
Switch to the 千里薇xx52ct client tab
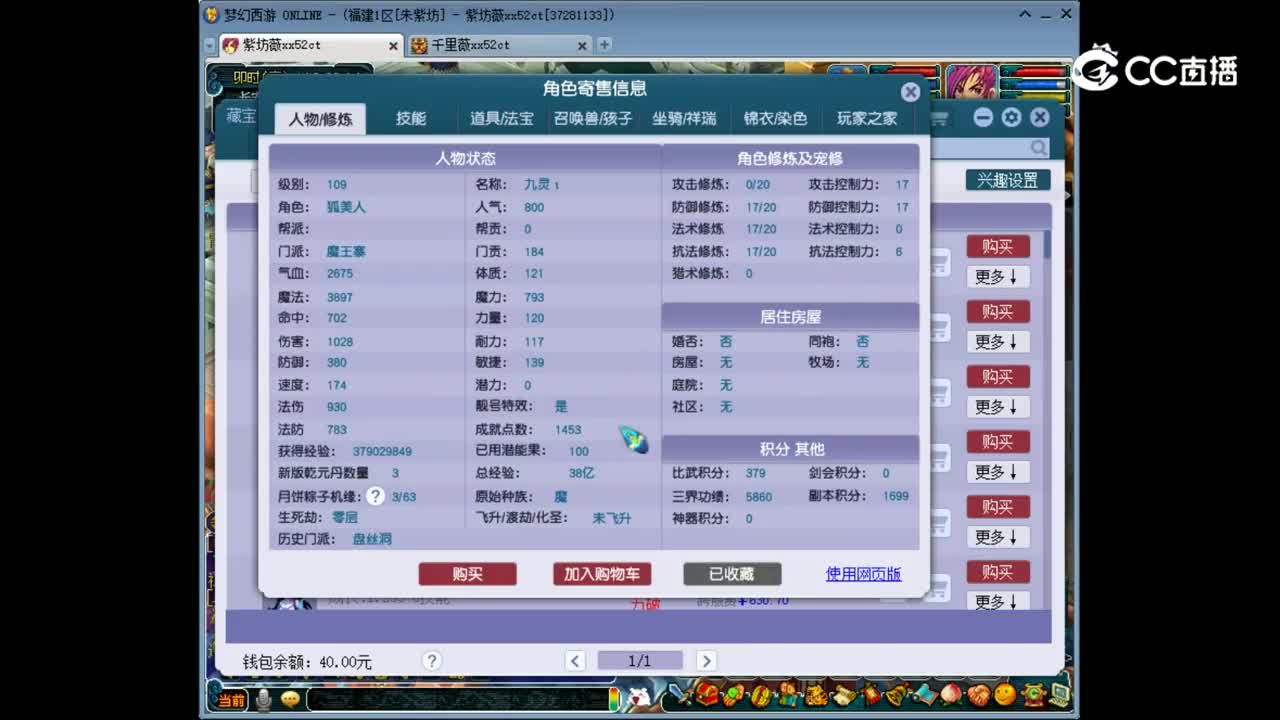(500, 45)
